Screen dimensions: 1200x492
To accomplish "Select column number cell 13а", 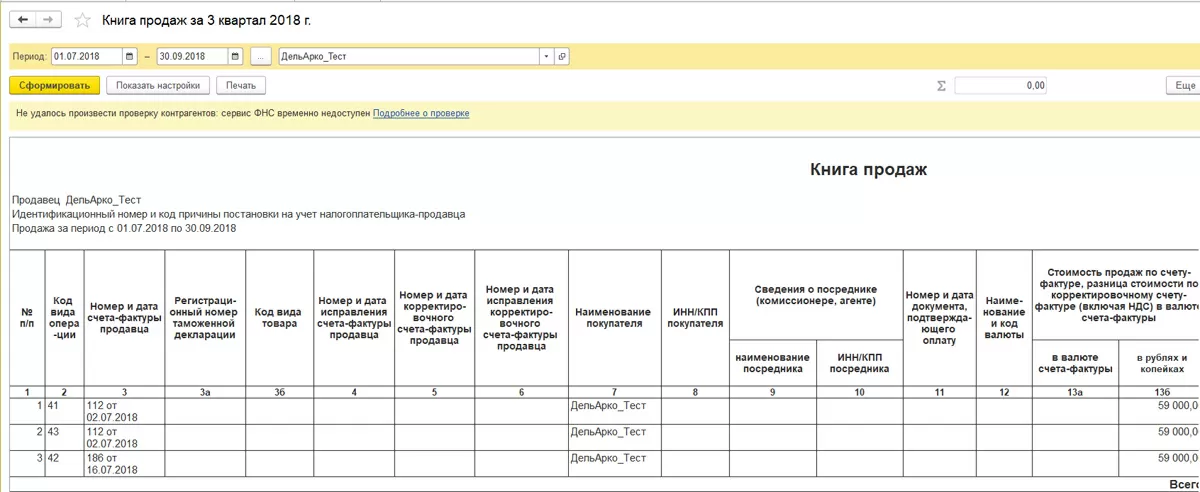I will (1076, 392).
